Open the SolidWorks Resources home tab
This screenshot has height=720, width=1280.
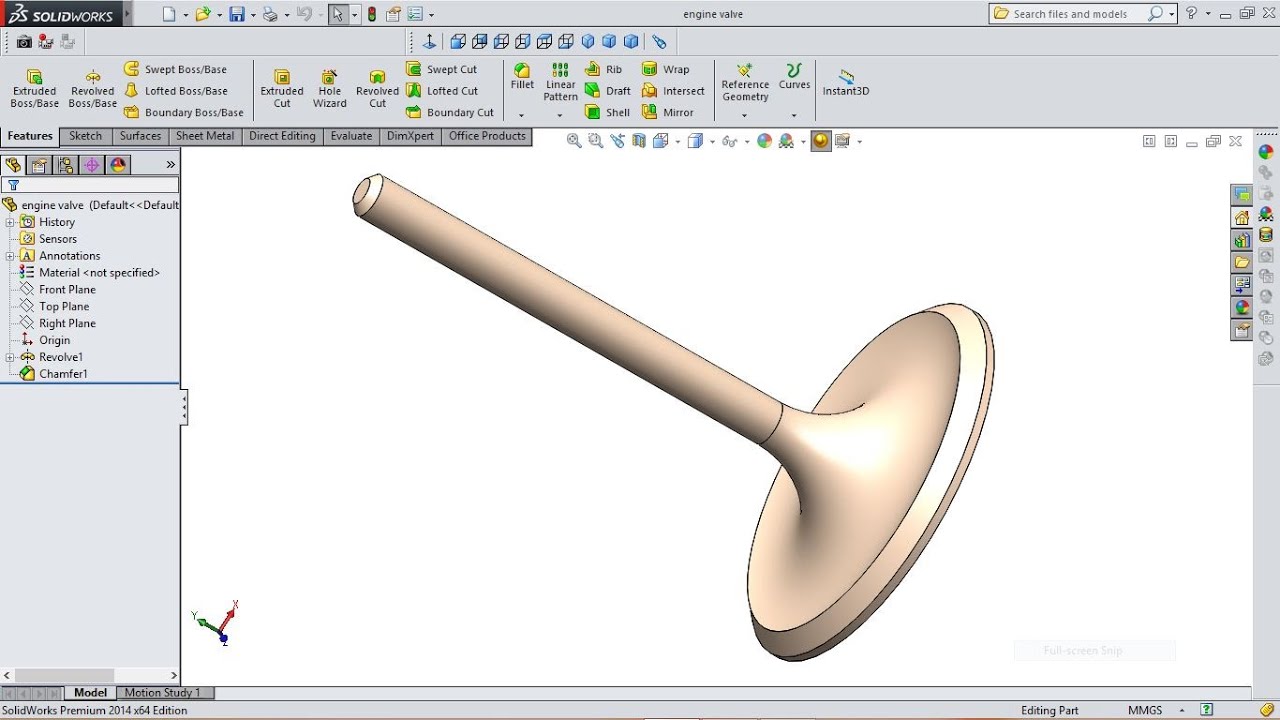coord(1242,218)
